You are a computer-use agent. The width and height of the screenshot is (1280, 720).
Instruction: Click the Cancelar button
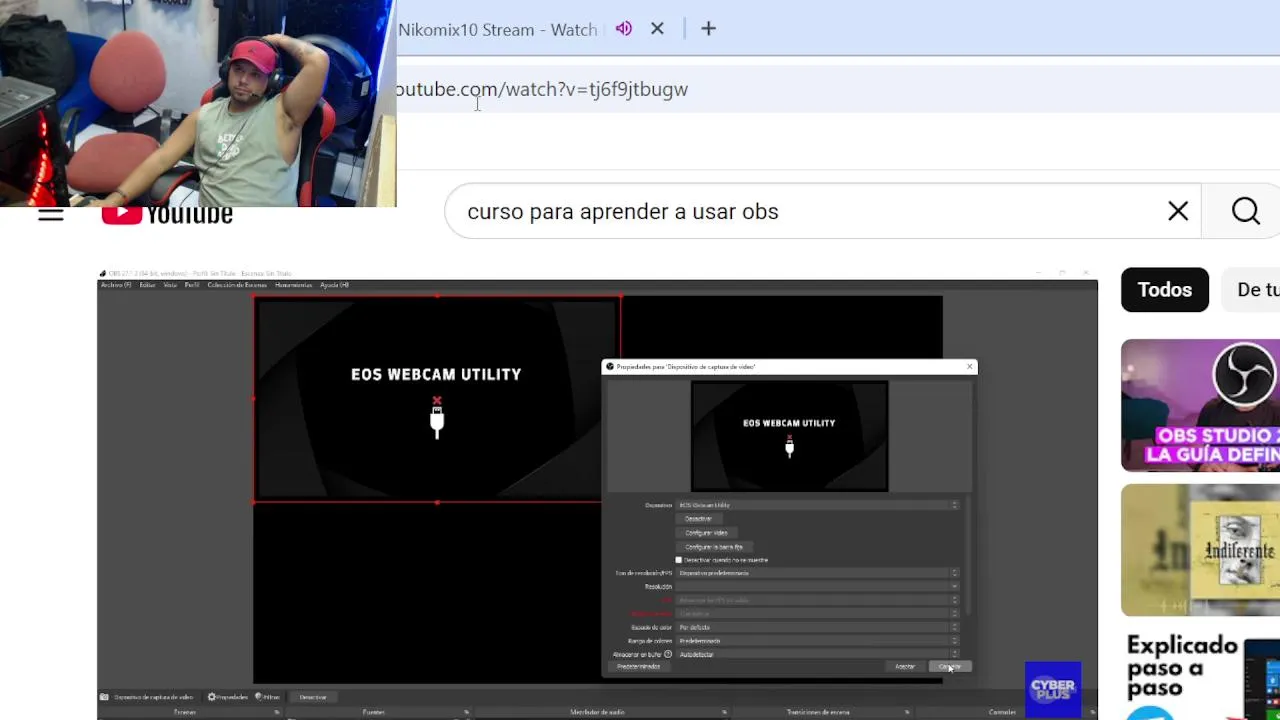pyautogui.click(x=950, y=666)
